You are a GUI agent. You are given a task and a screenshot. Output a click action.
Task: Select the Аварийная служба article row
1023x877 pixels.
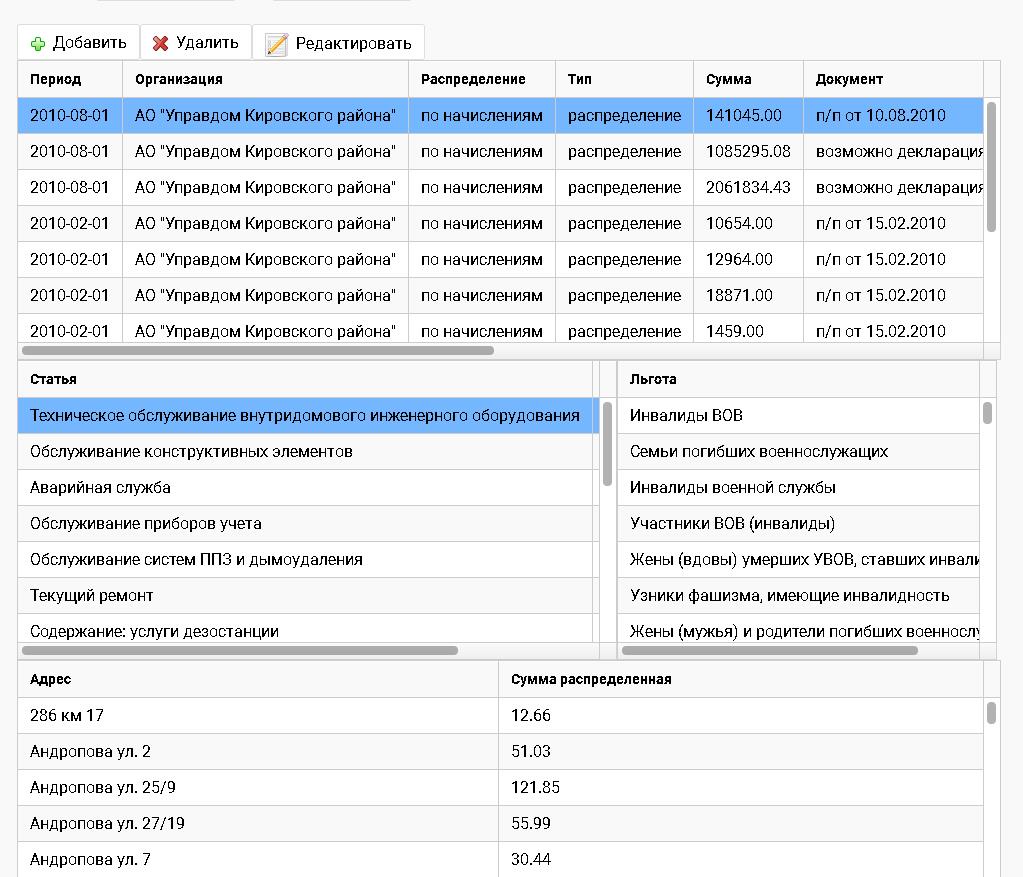100,488
